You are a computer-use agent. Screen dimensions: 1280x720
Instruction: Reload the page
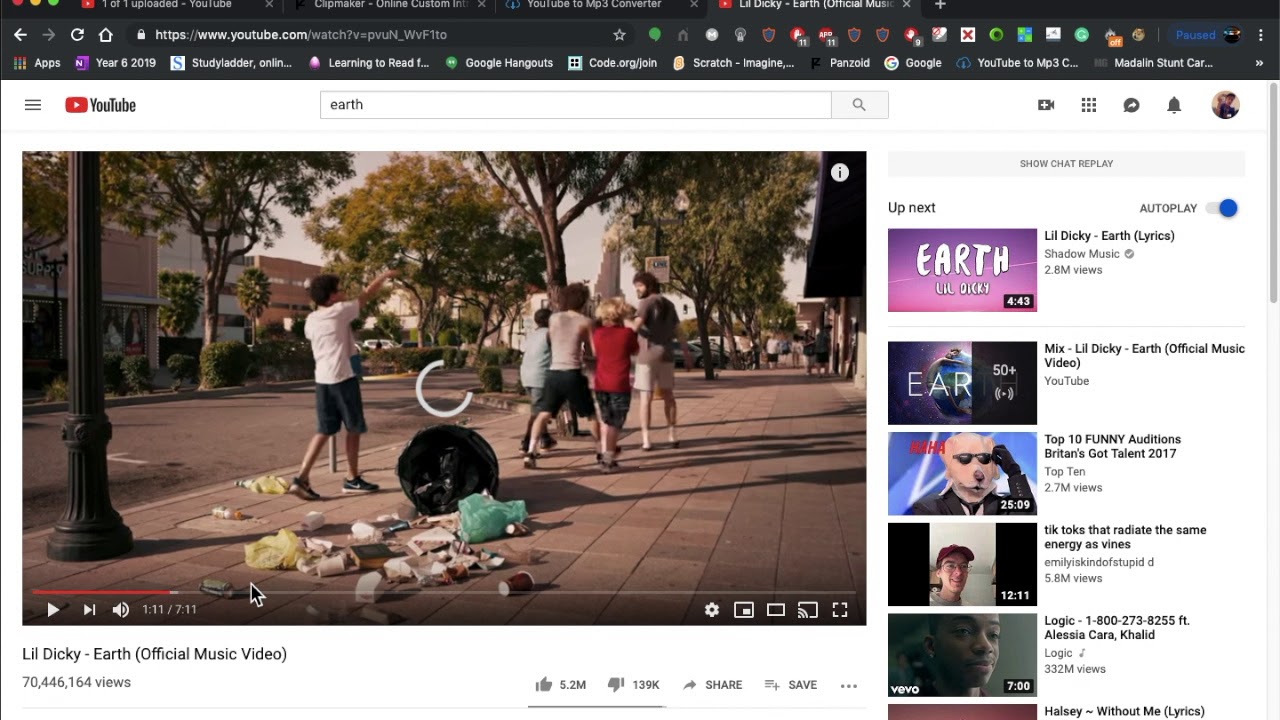(x=77, y=35)
